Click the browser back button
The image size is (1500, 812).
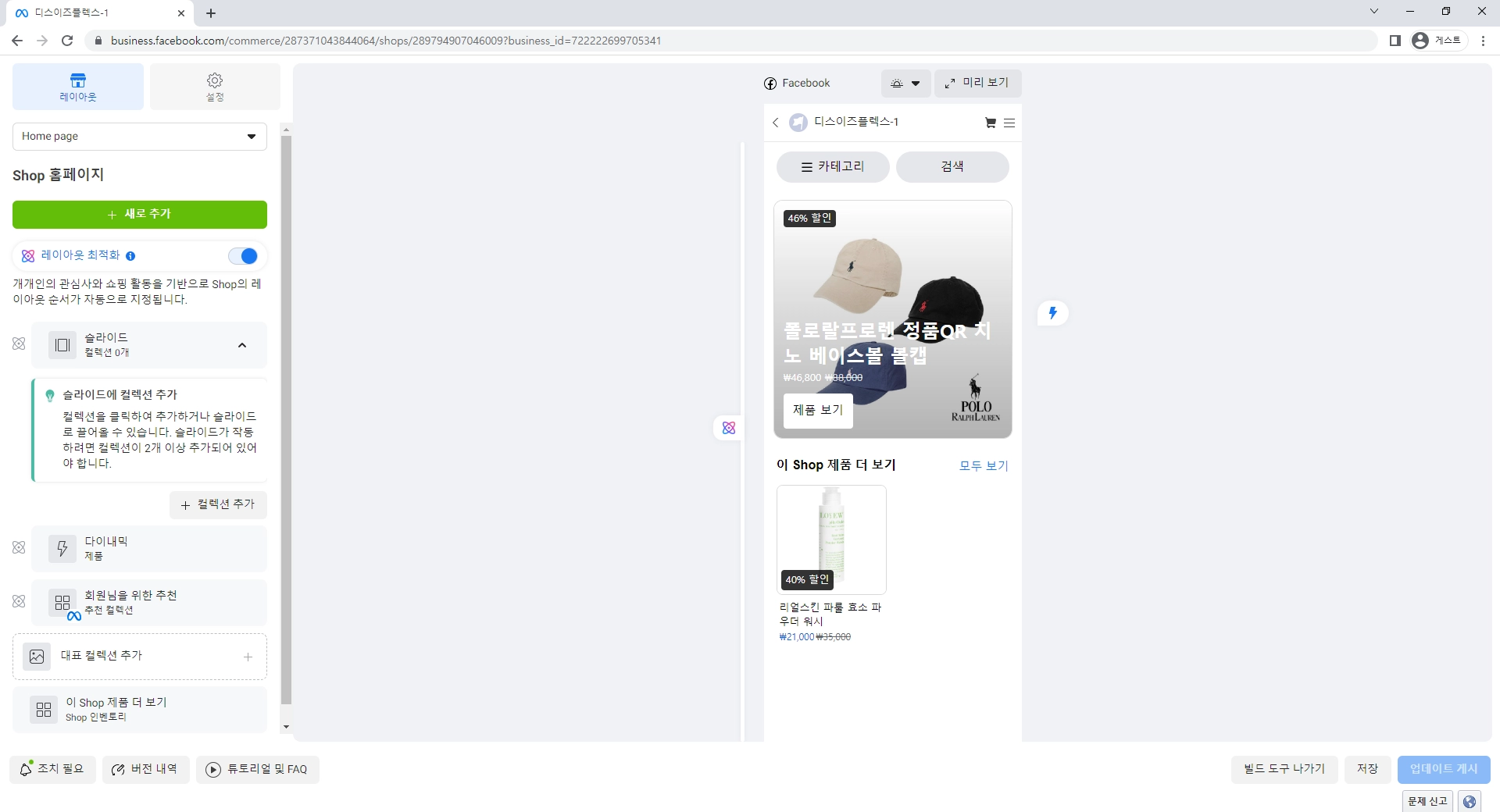click(x=17, y=41)
